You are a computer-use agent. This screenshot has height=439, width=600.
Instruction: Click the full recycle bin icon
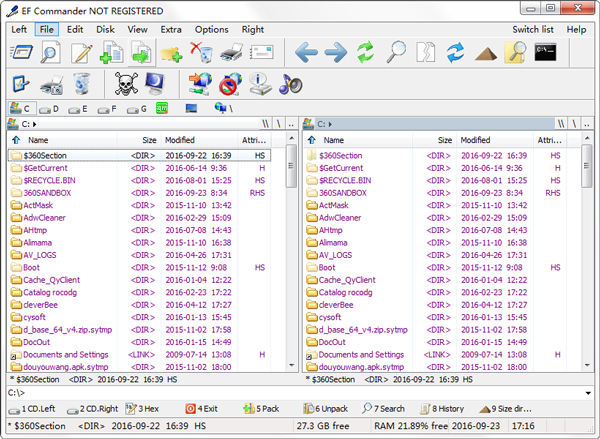[x=82, y=84]
